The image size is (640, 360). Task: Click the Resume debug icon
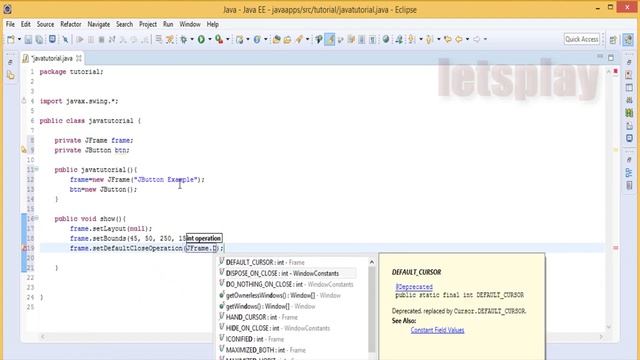click(x=80, y=40)
